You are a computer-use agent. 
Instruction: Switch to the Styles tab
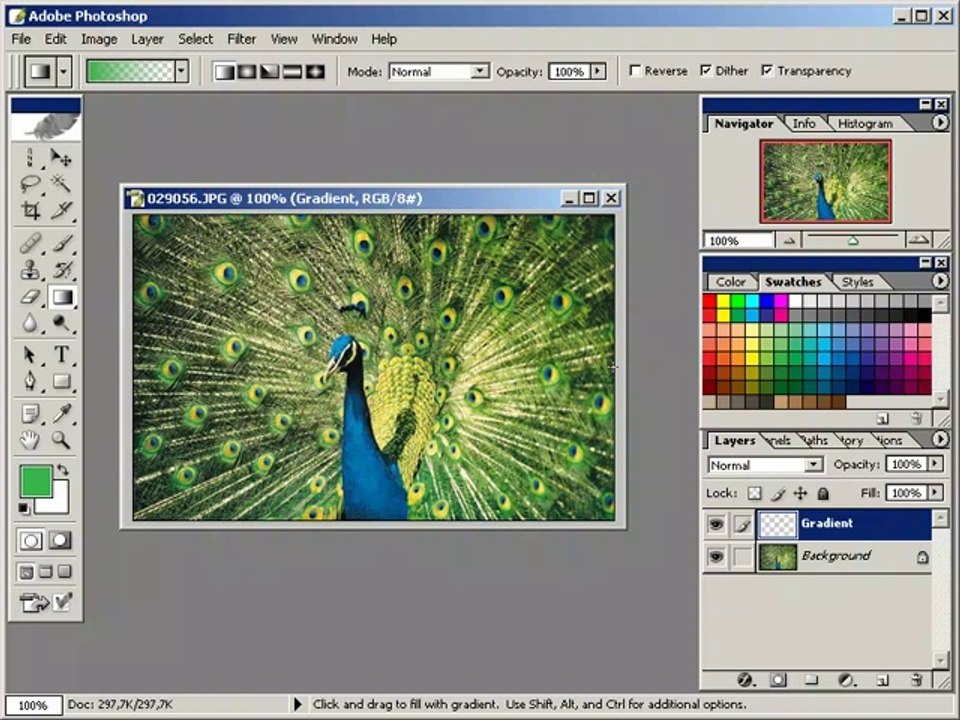(x=857, y=282)
